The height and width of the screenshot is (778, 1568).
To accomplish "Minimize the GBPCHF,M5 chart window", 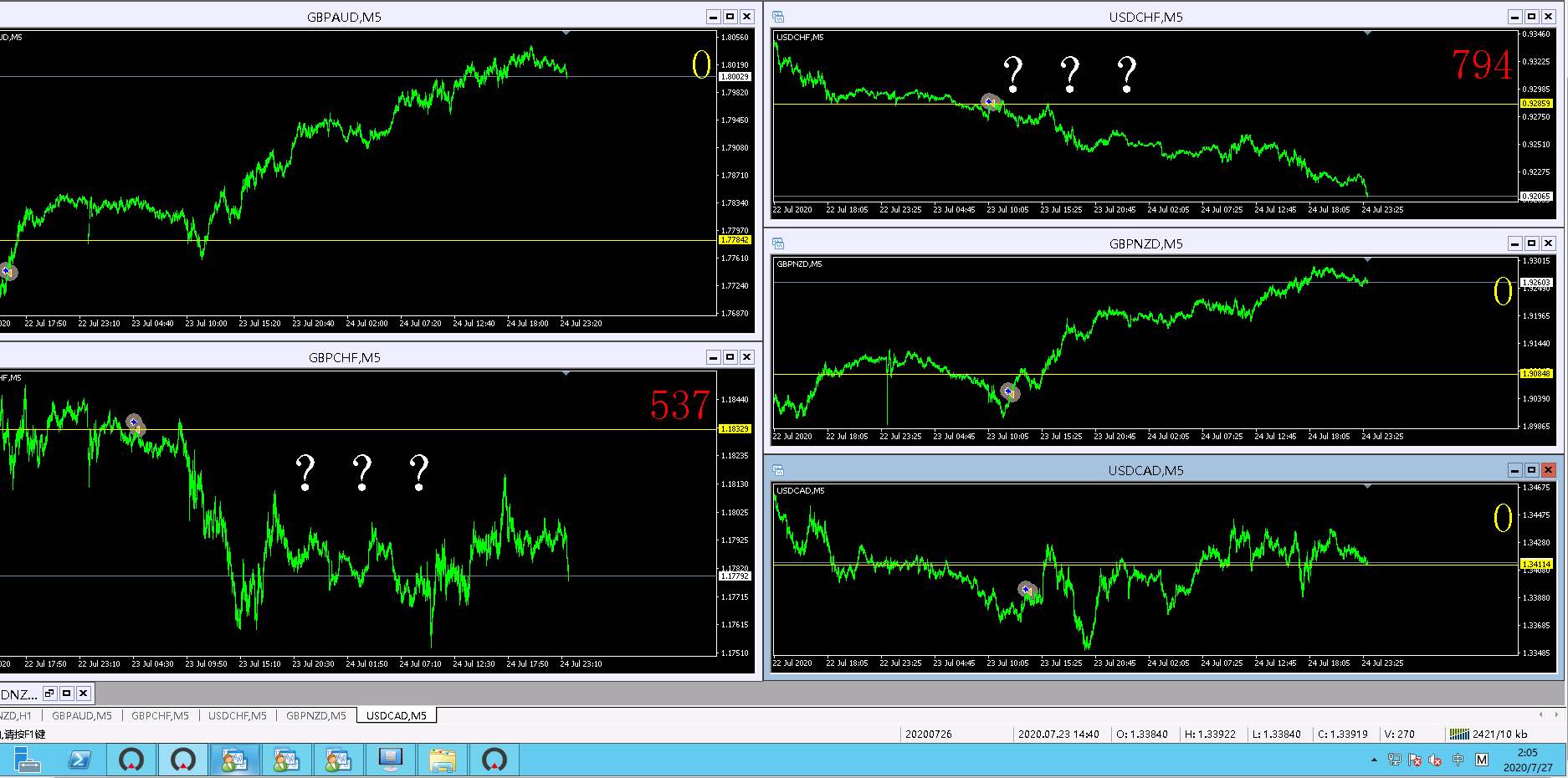I will [713, 357].
